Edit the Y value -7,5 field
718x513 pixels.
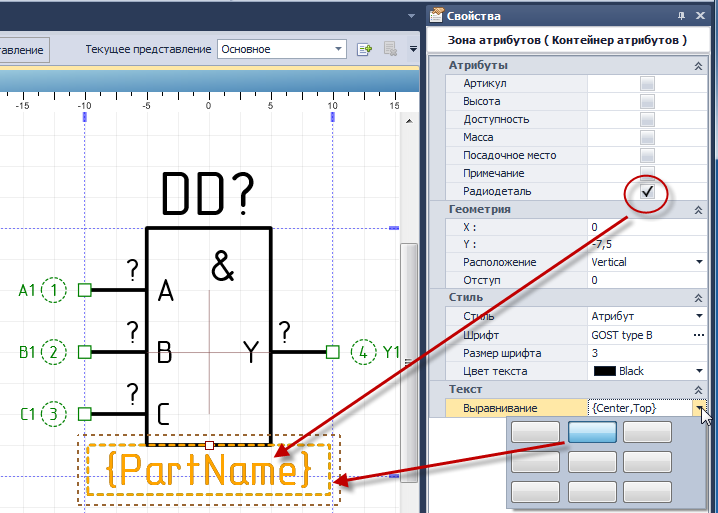point(647,245)
